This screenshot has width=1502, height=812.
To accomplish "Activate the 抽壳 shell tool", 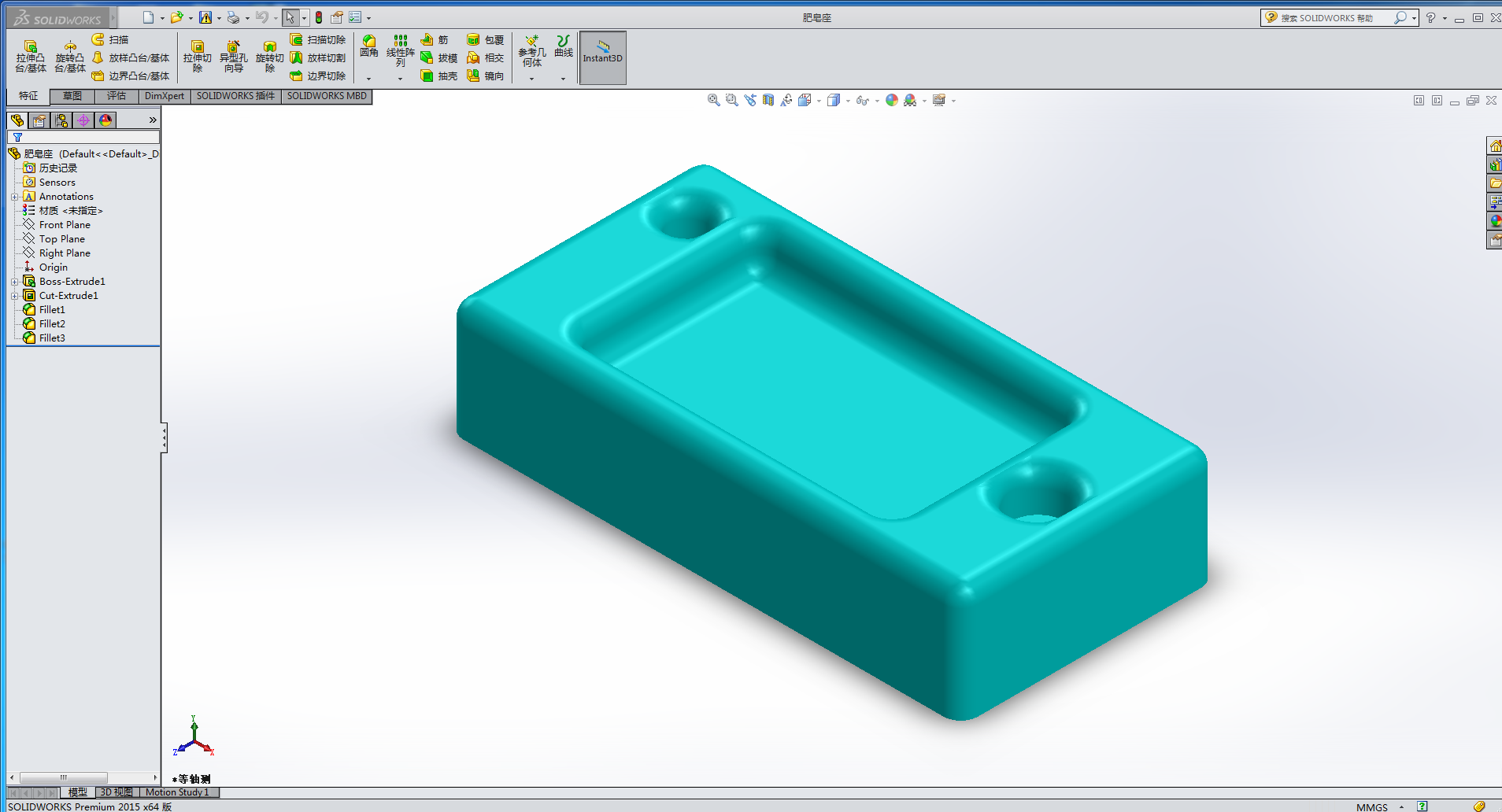I will point(439,76).
